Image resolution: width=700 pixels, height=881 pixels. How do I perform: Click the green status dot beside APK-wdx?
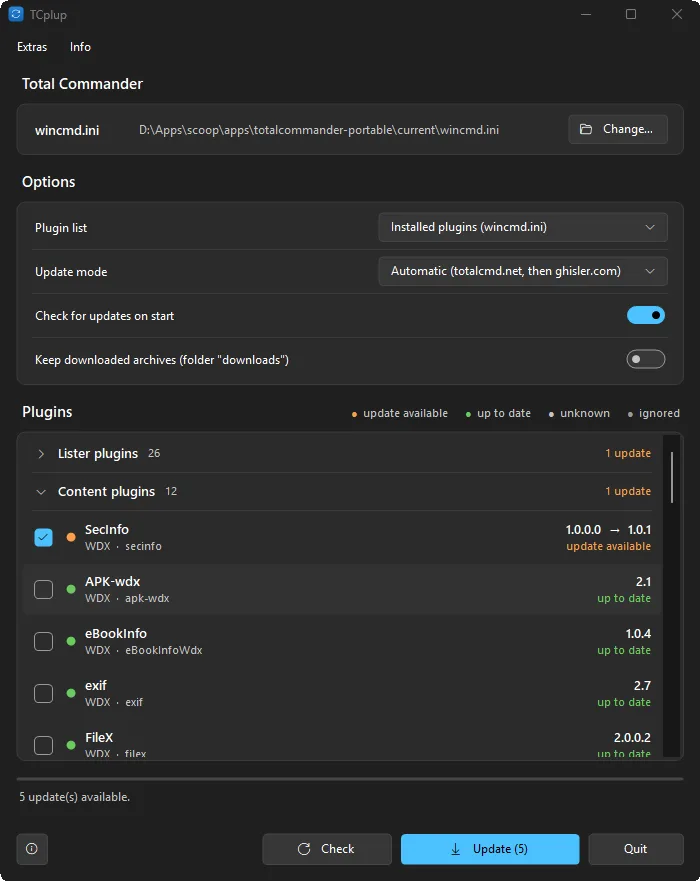tap(71, 589)
